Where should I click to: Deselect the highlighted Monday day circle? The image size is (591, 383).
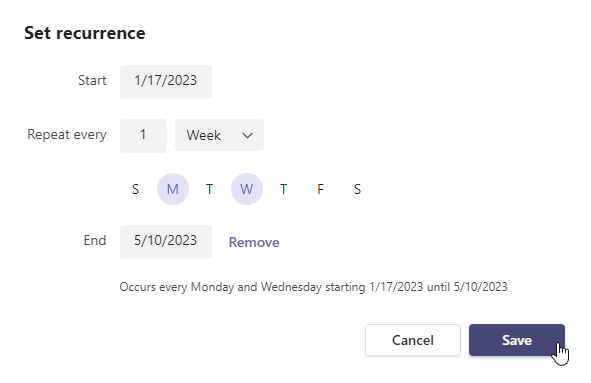173,189
